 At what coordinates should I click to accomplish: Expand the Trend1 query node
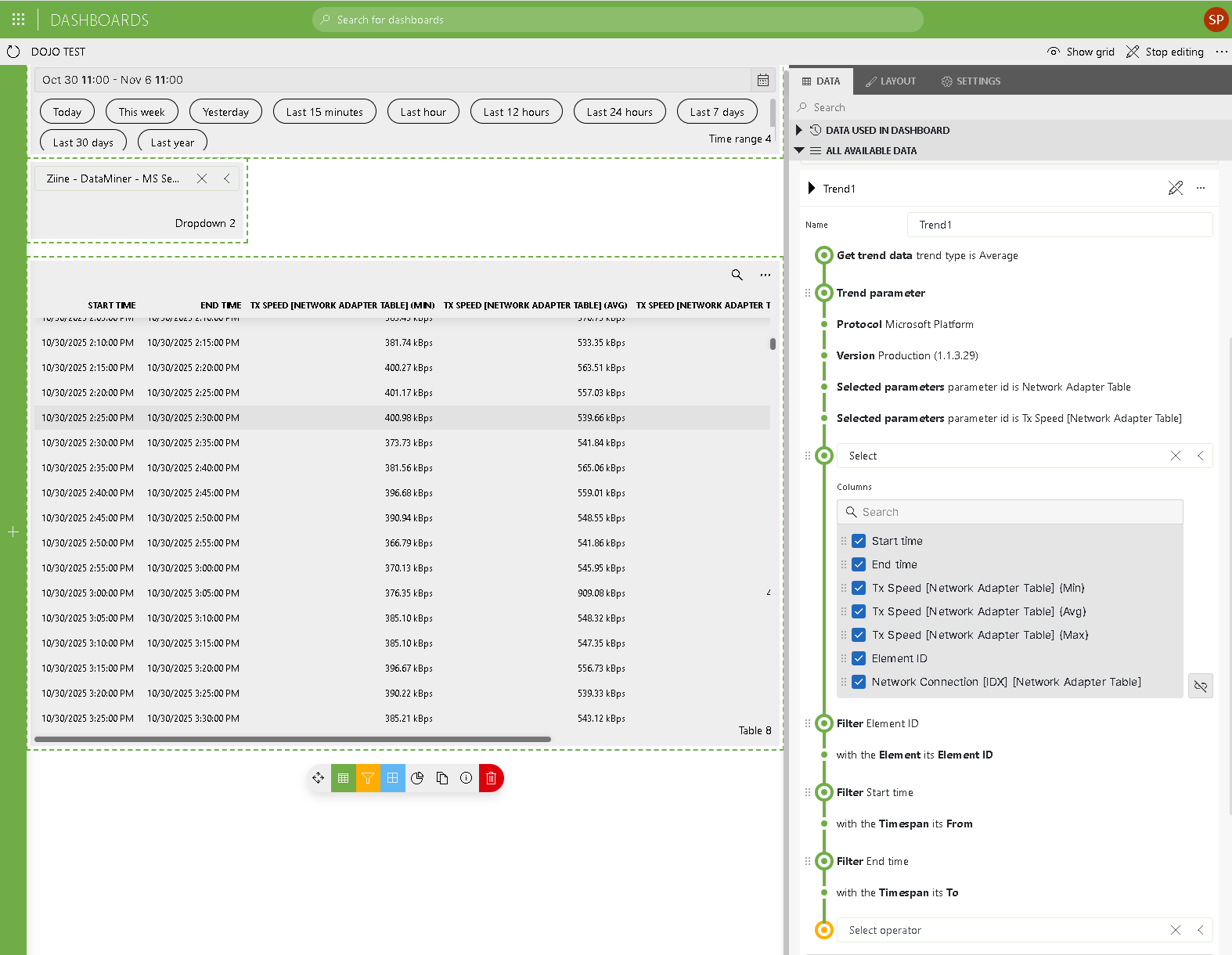tap(812, 189)
